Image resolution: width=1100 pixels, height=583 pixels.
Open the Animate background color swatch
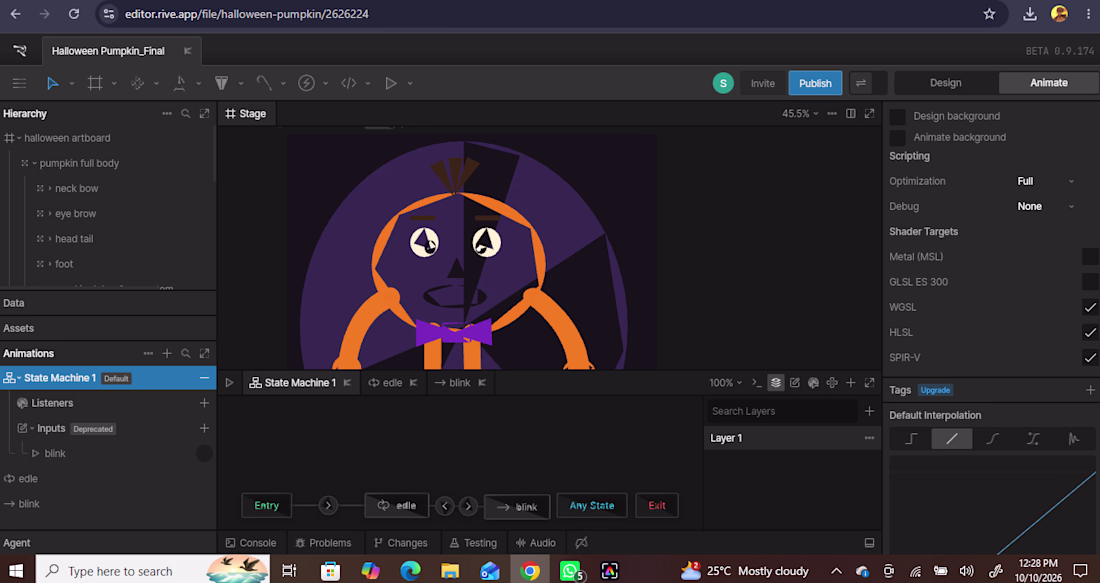897,138
